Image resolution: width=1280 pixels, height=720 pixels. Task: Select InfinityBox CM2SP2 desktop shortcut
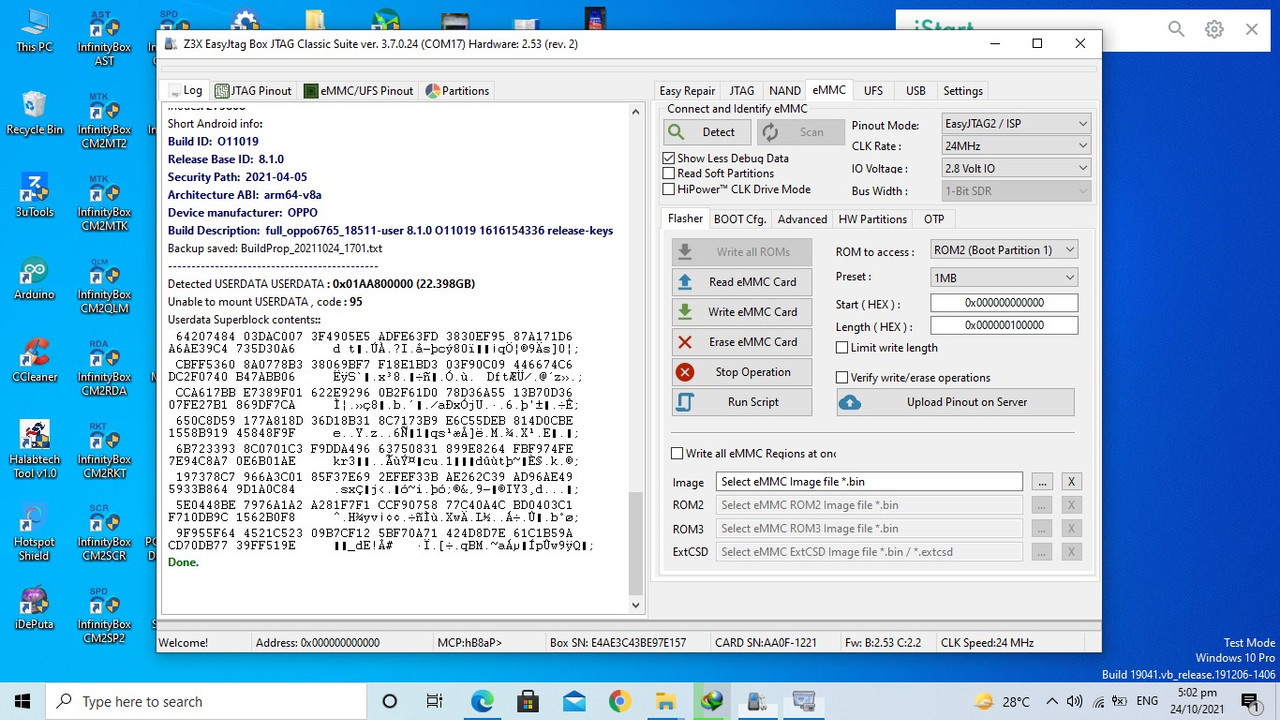[104, 615]
